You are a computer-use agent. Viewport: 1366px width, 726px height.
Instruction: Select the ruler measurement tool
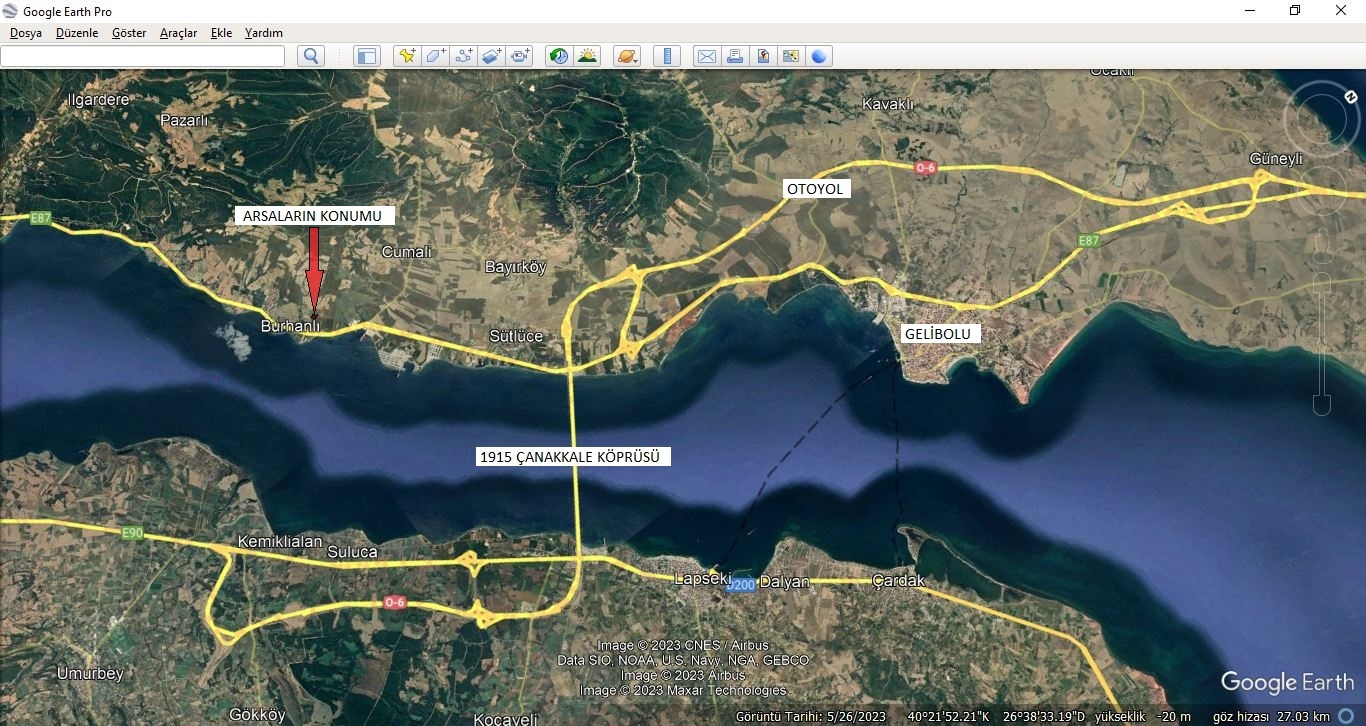point(666,56)
